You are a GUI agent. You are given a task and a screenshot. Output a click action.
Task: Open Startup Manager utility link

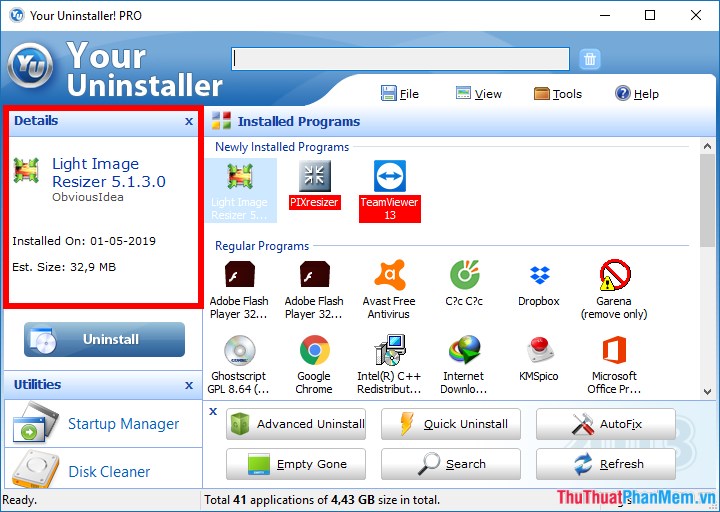tap(124, 423)
